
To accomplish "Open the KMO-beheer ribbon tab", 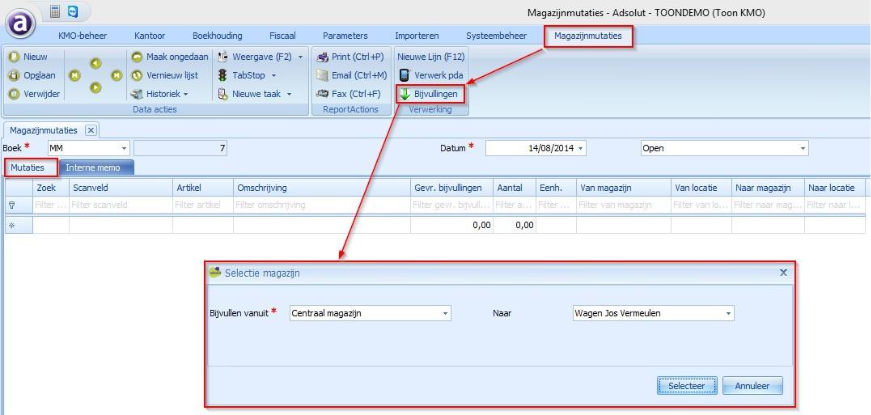I will tap(82, 36).
